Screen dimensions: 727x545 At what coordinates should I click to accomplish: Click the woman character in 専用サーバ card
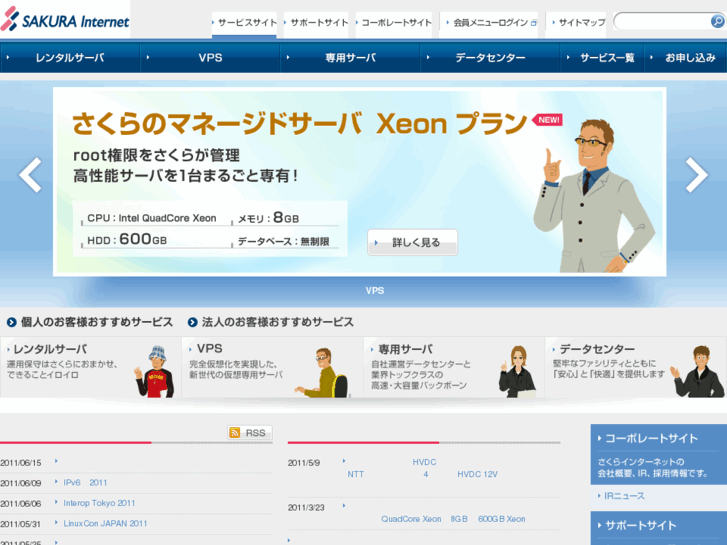click(517, 372)
